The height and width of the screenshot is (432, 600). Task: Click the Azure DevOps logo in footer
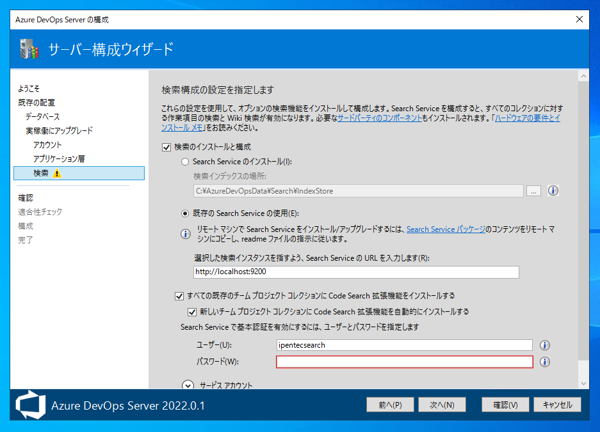pyautogui.click(x=30, y=405)
